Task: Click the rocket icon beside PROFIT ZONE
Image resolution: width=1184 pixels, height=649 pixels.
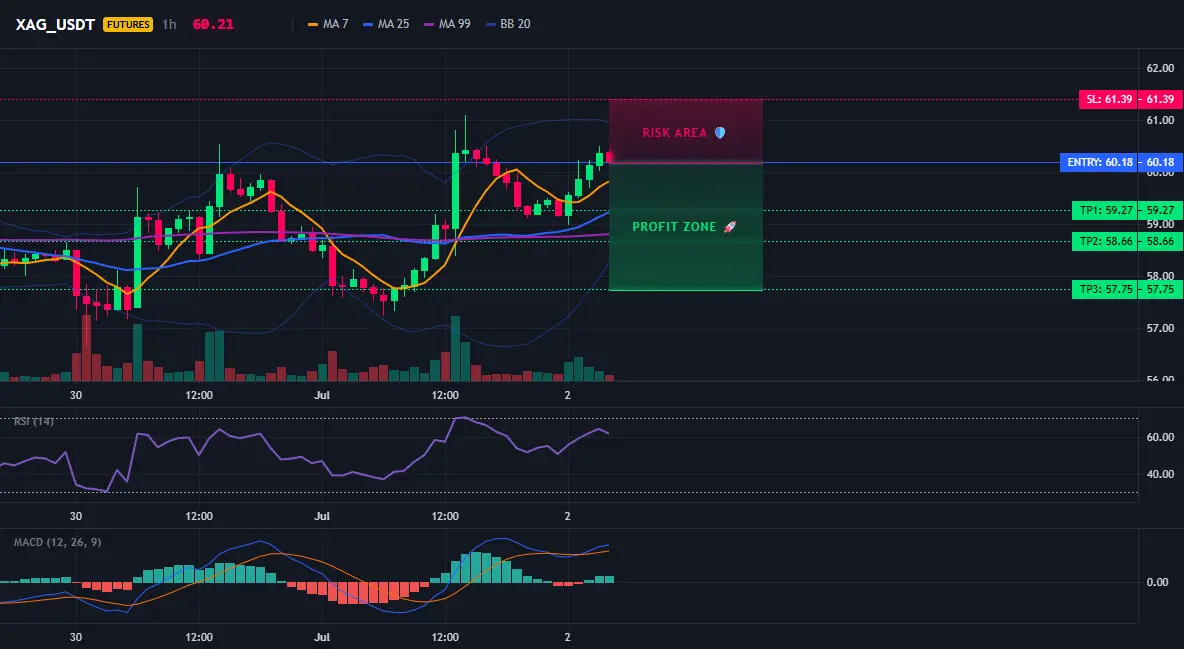Action: pos(729,227)
